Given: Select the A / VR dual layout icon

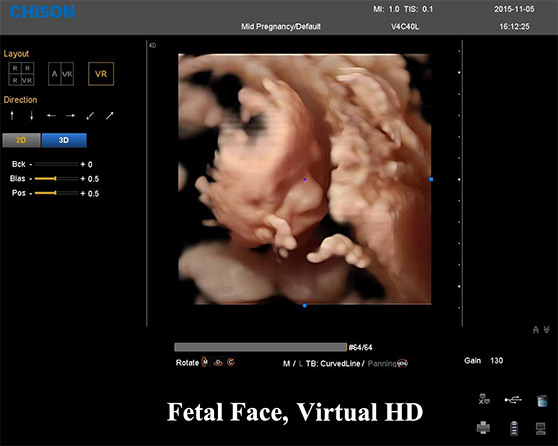Looking at the screenshot, I should [x=61, y=74].
